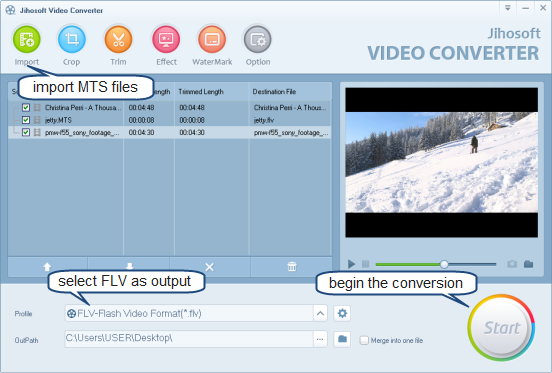
Task: Click the Trimmed Length column header
Action: click(201, 92)
